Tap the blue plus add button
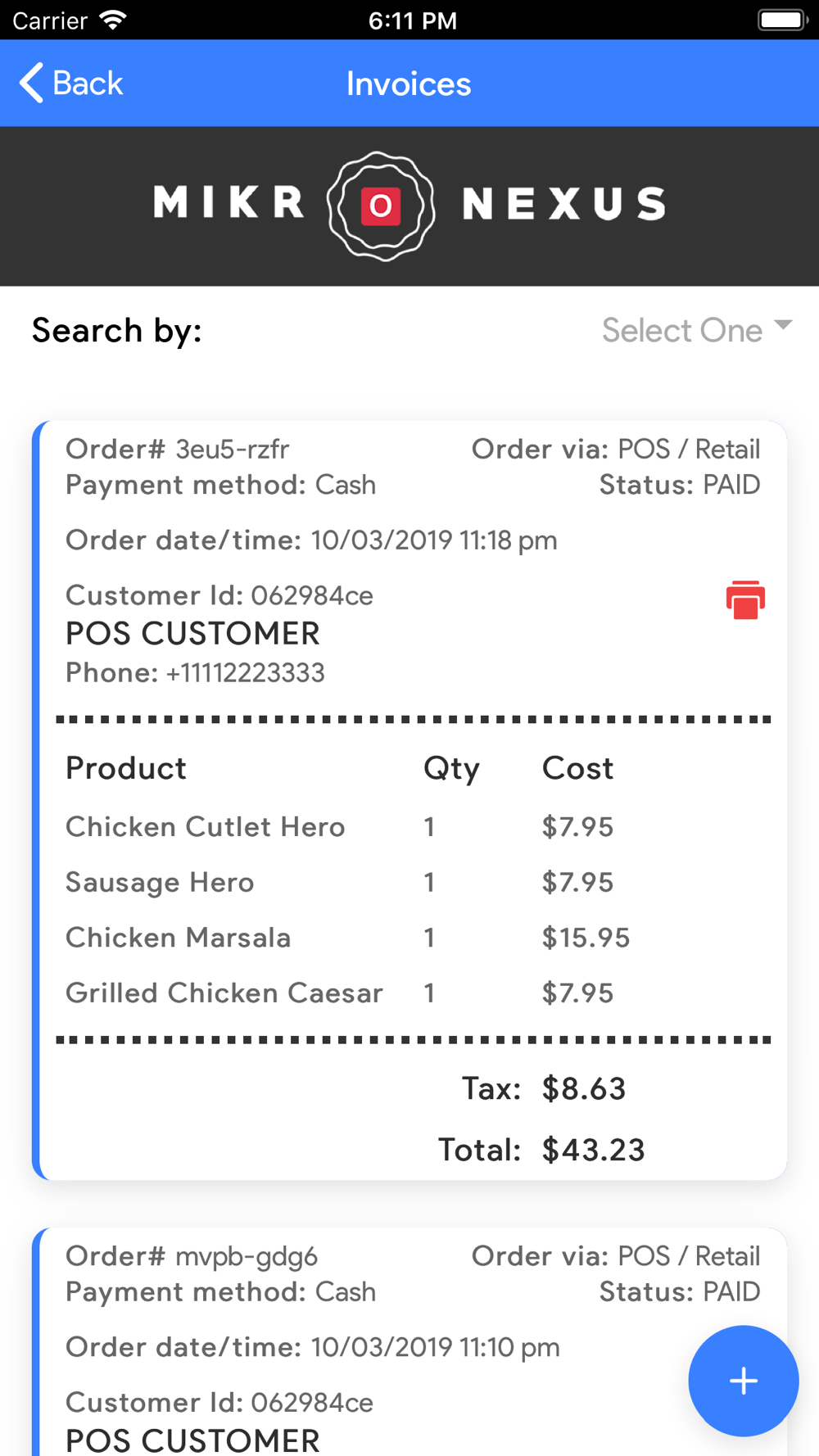819x1456 pixels. pos(743,1381)
